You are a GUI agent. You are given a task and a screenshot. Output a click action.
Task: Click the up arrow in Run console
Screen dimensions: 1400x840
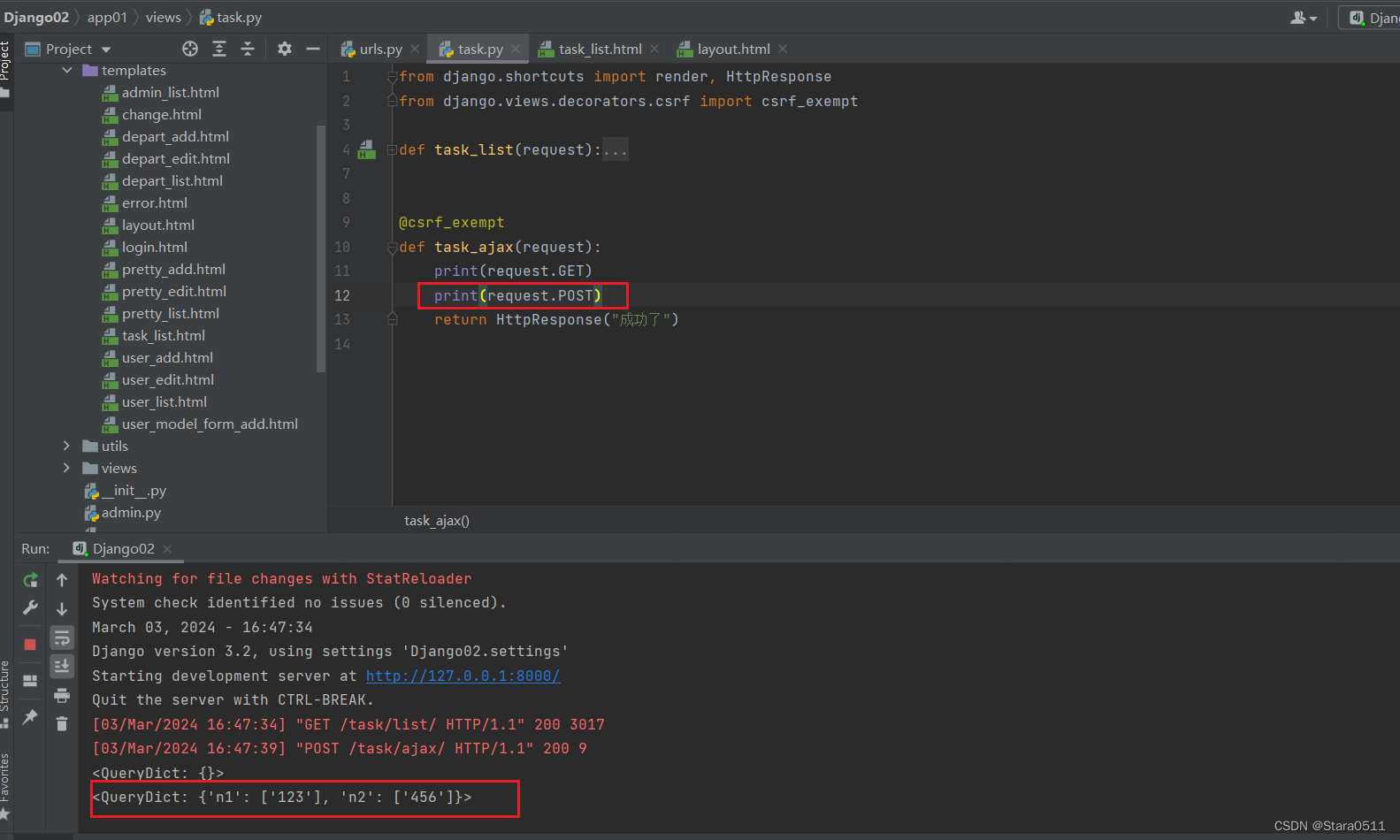(x=62, y=580)
